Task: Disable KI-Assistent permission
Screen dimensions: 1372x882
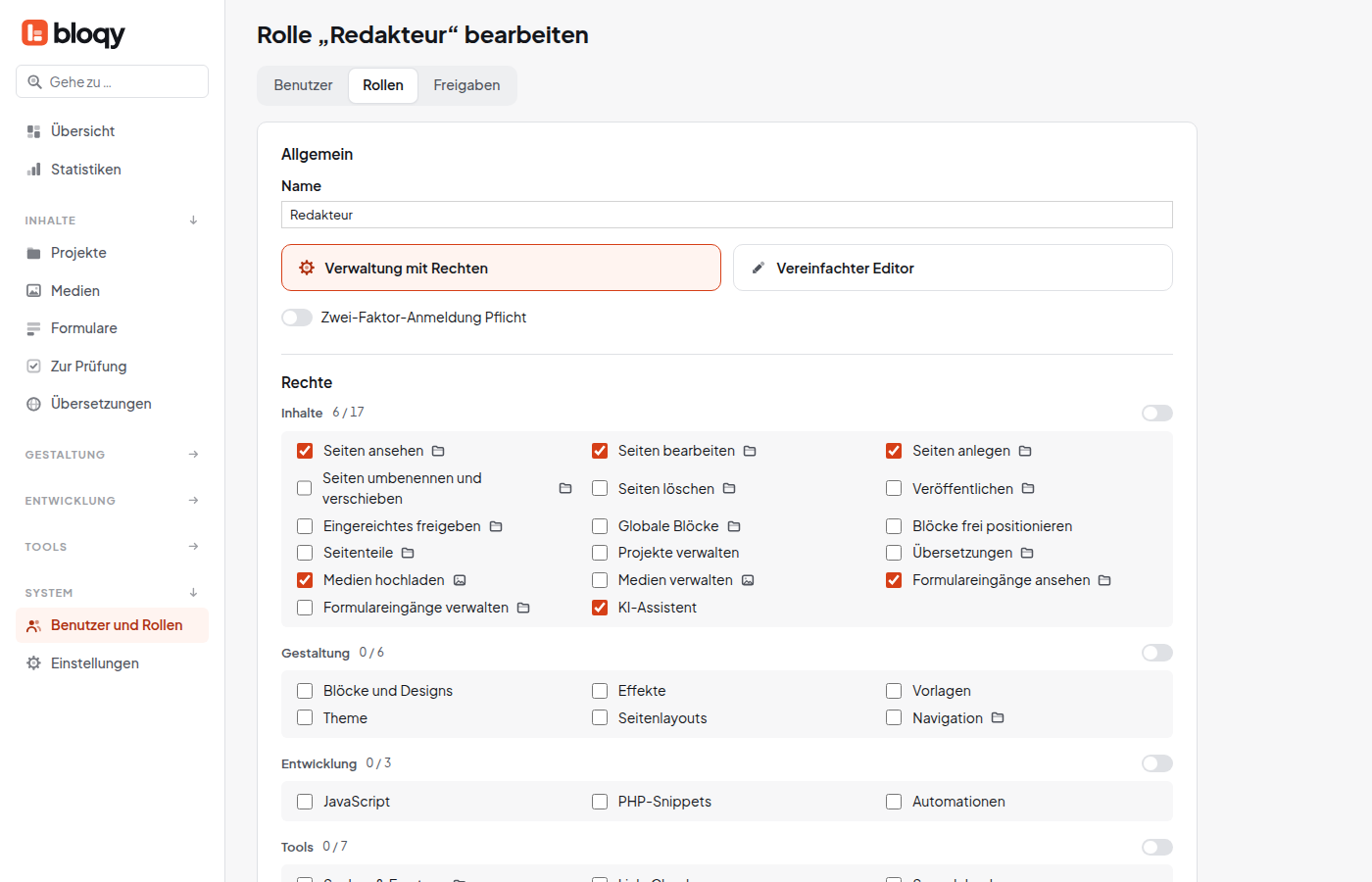Action: click(600, 608)
